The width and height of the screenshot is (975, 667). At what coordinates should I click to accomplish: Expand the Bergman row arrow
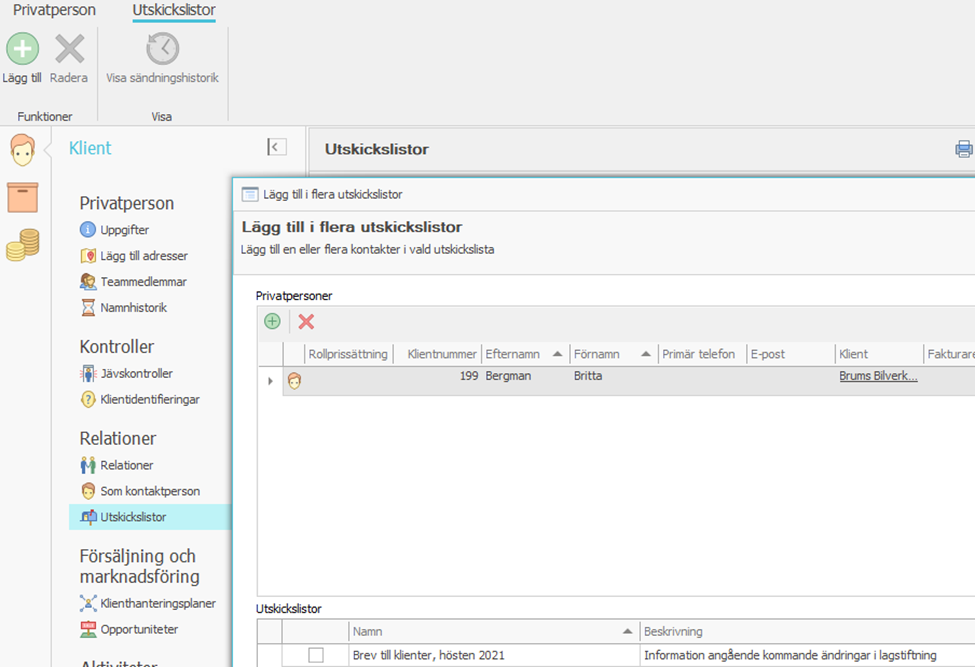[270, 381]
